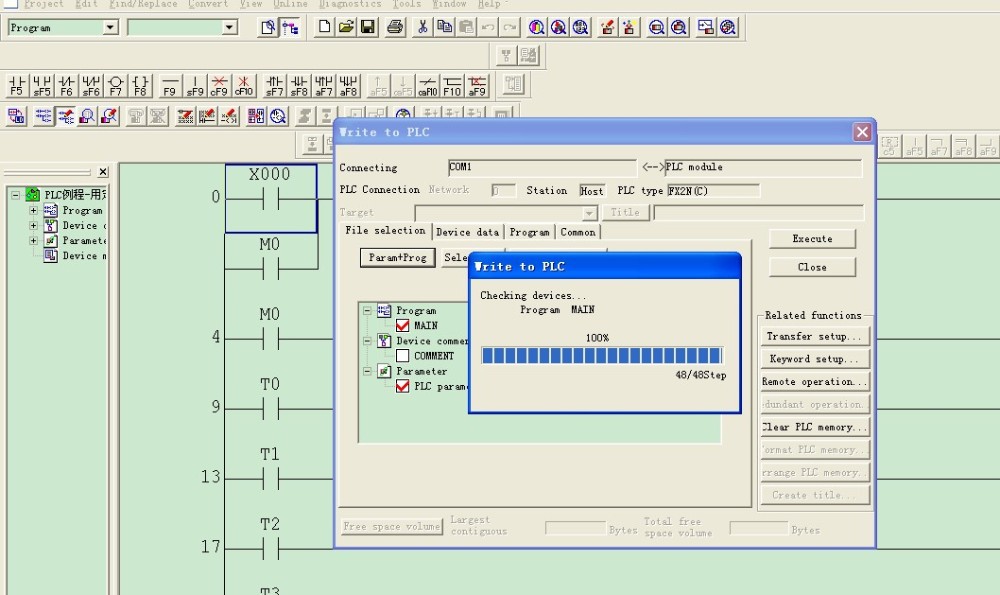Click the COM1 connecting field

click(542, 167)
